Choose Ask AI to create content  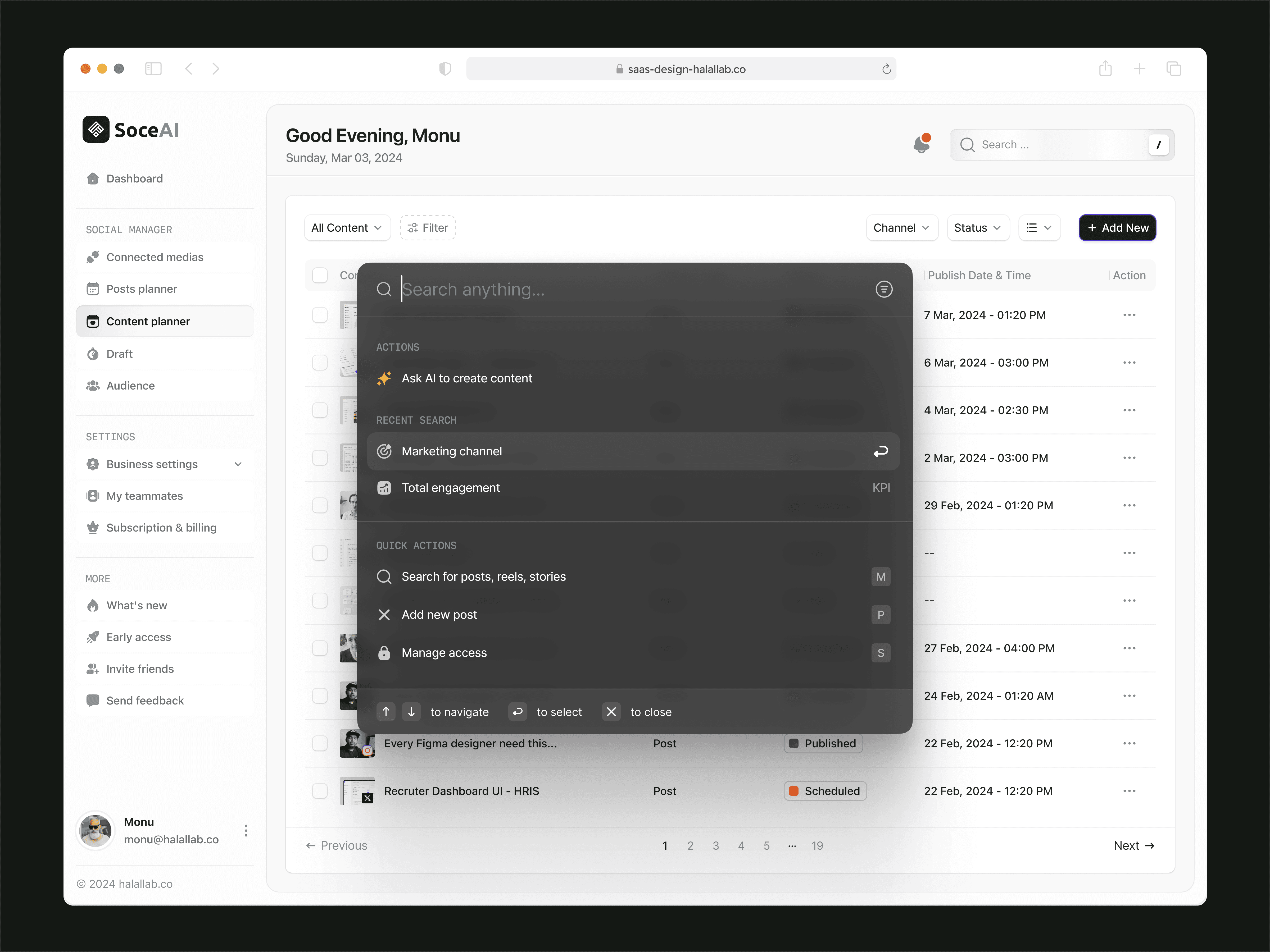466,378
